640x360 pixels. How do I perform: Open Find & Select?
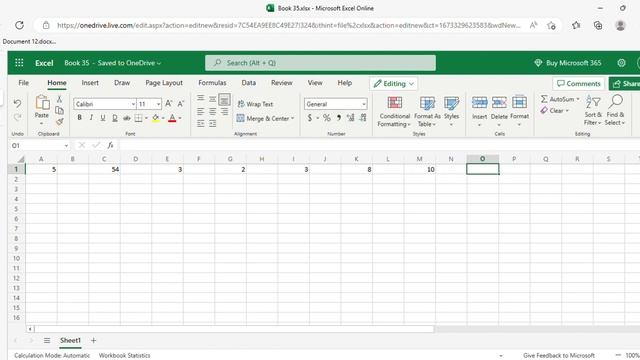(x=615, y=111)
